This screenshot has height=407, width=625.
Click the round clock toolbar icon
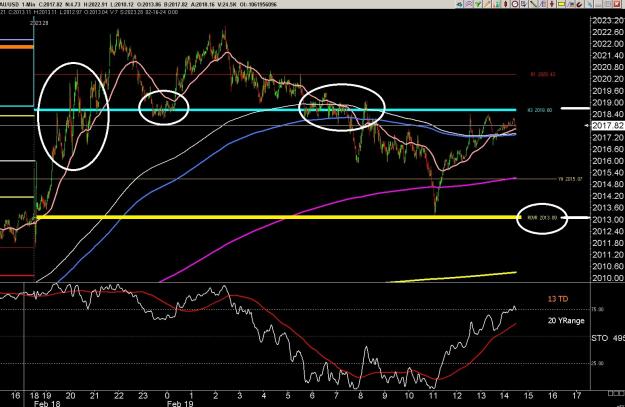click(x=515, y=4)
